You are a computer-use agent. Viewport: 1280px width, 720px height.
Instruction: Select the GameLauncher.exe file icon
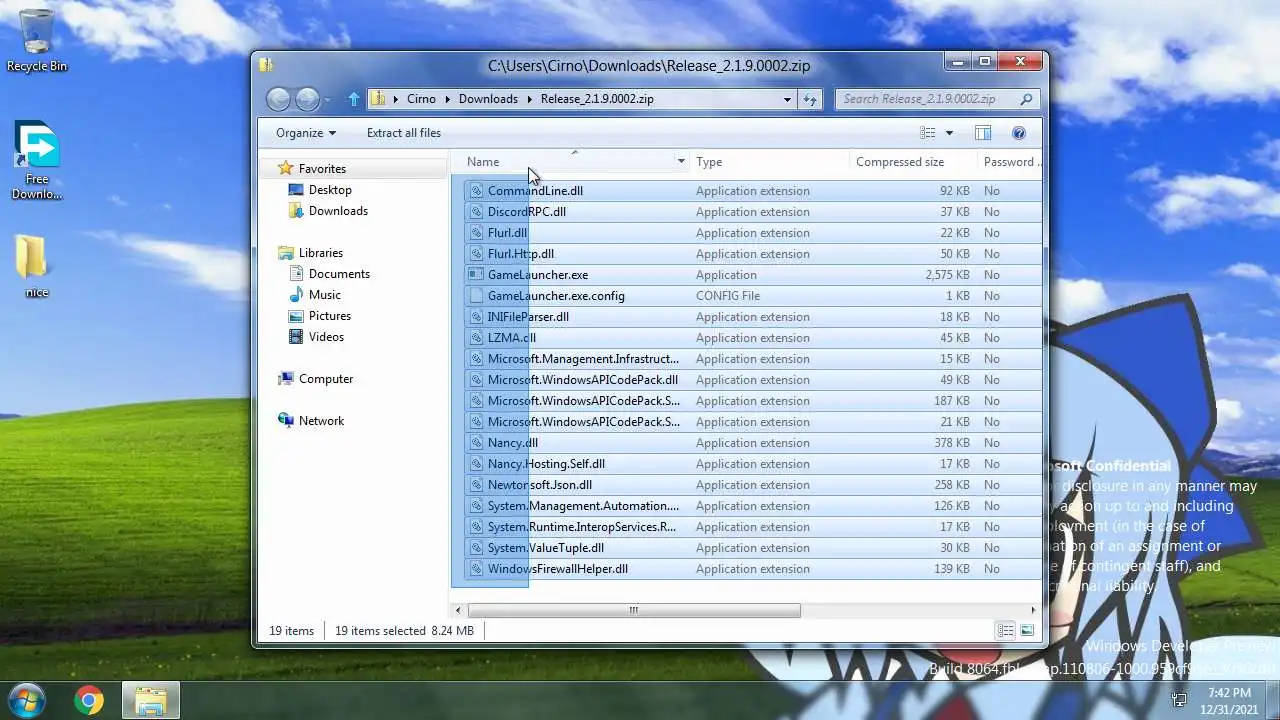point(477,275)
